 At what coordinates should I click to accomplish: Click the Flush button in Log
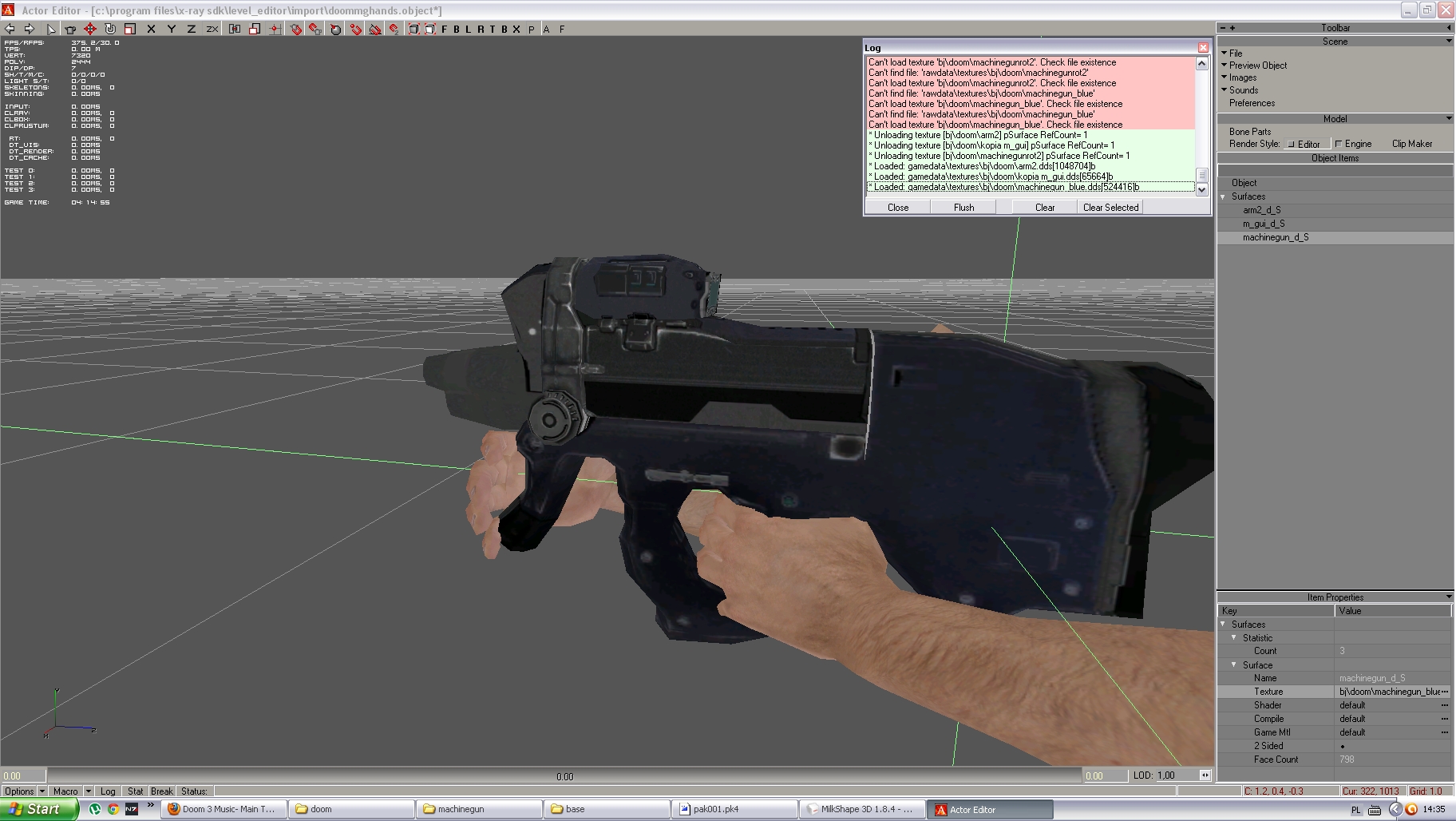tap(963, 207)
